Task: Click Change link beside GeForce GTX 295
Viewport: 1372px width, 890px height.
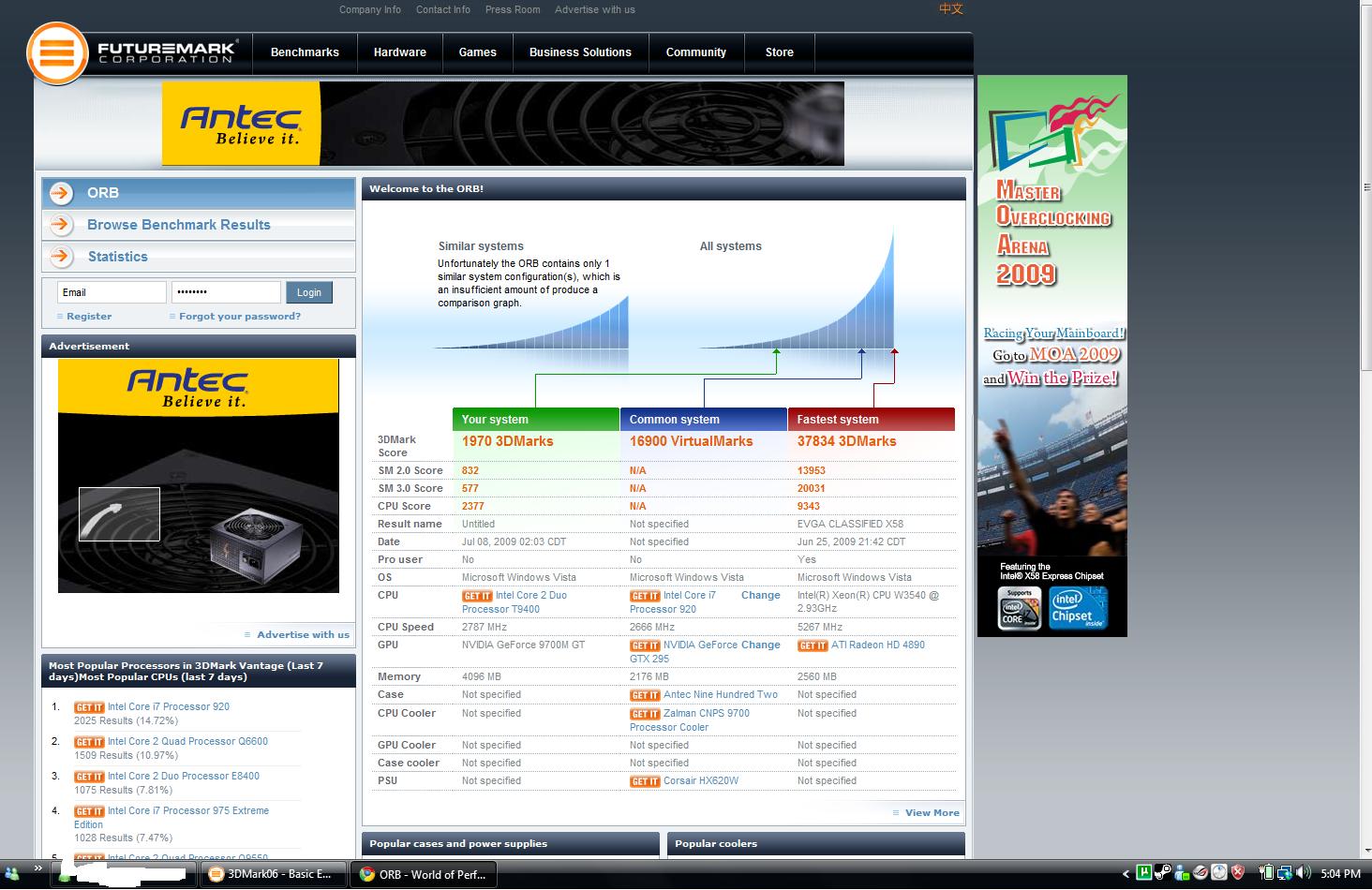Action: (761, 645)
